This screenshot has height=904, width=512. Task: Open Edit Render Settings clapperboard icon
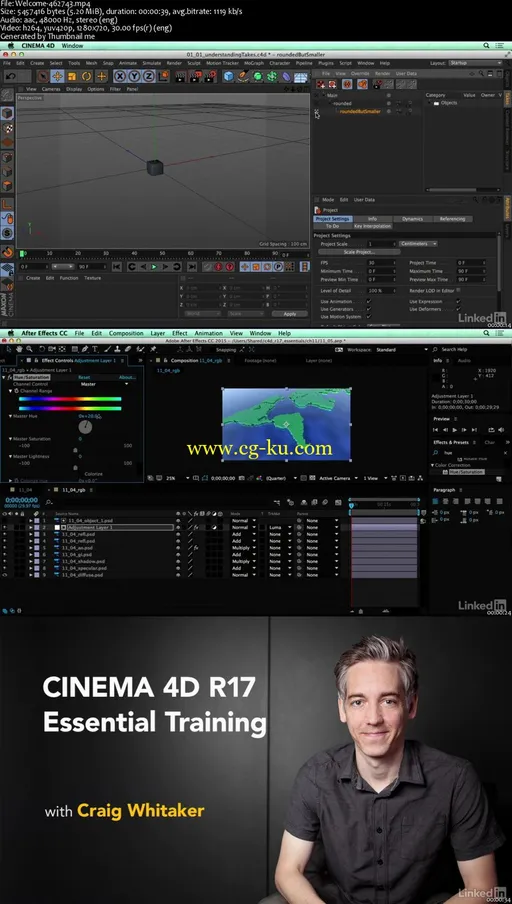click(210, 76)
